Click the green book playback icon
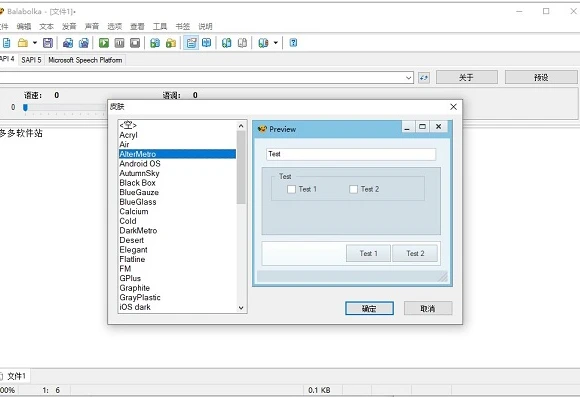The height and width of the screenshot is (397, 580). 155,43
